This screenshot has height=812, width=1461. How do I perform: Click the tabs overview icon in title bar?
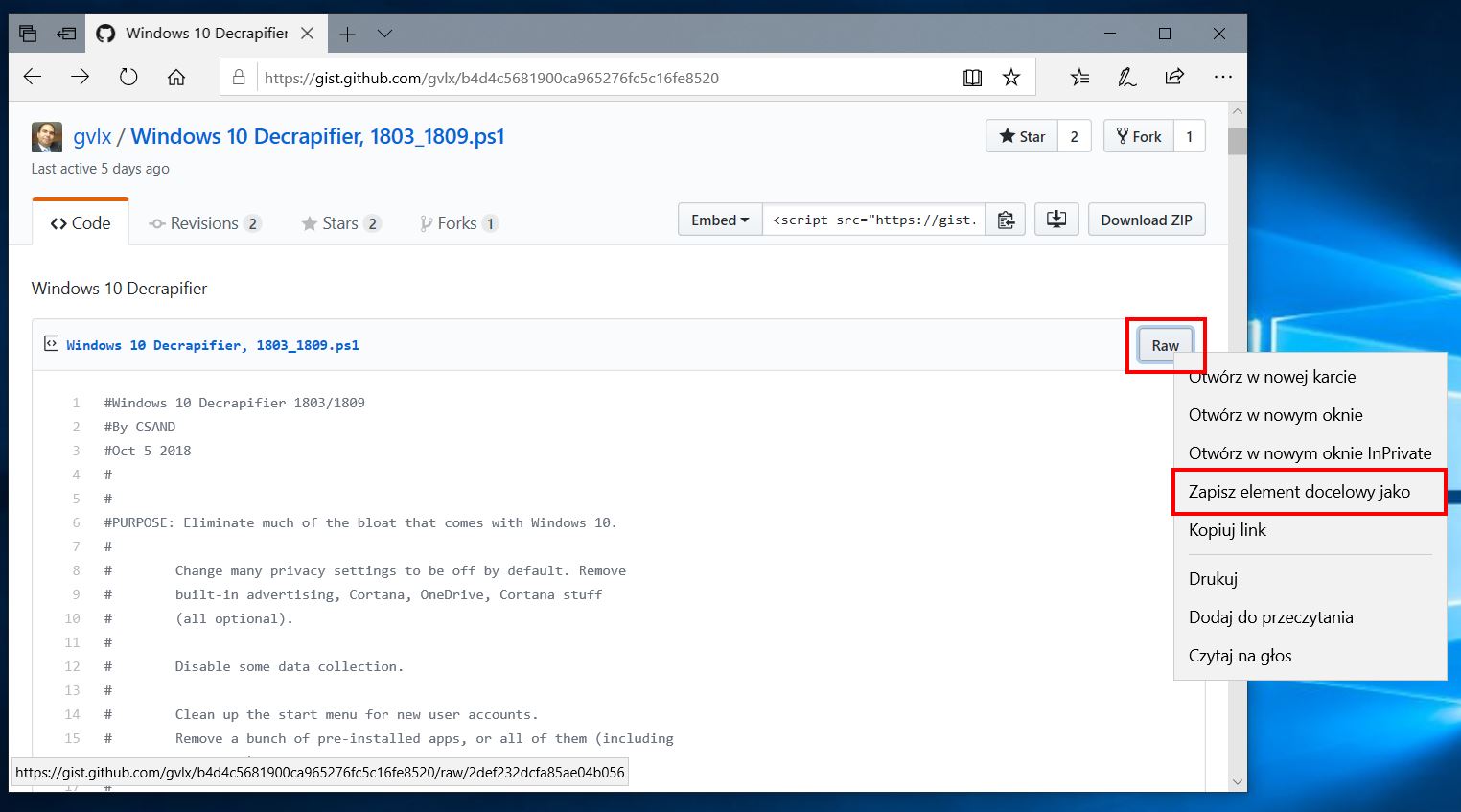pos(28,34)
